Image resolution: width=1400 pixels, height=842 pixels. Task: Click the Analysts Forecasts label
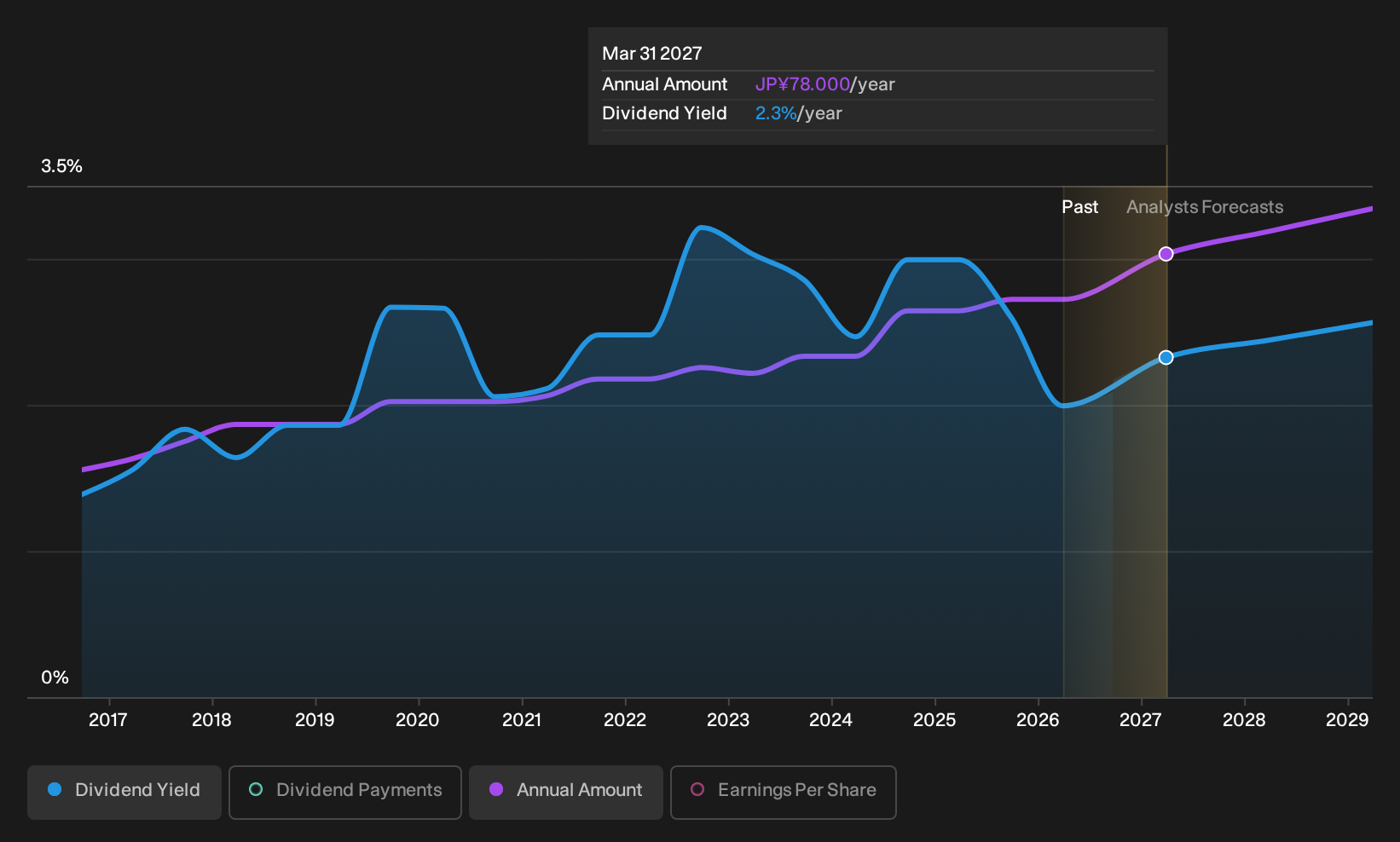click(x=1205, y=207)
